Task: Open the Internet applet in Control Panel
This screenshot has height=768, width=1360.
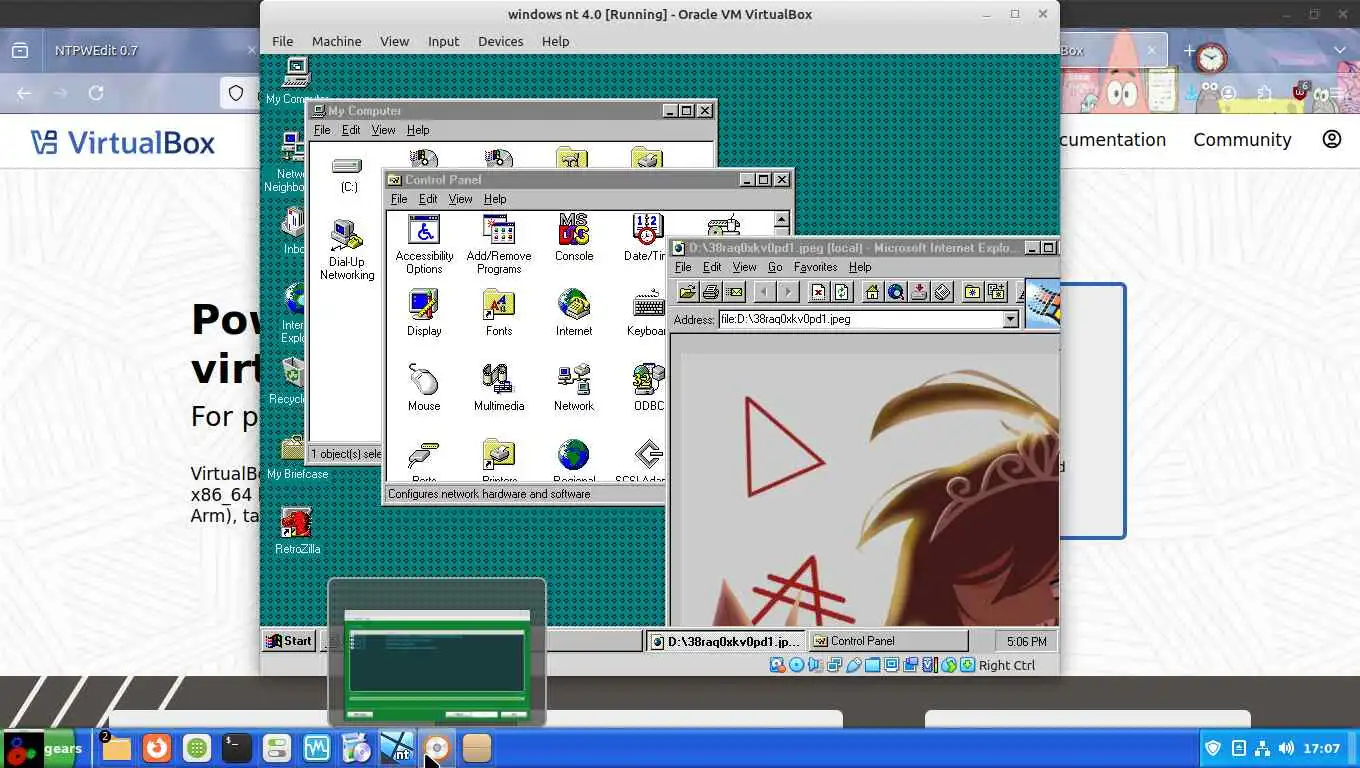Action: coord(574,313)
